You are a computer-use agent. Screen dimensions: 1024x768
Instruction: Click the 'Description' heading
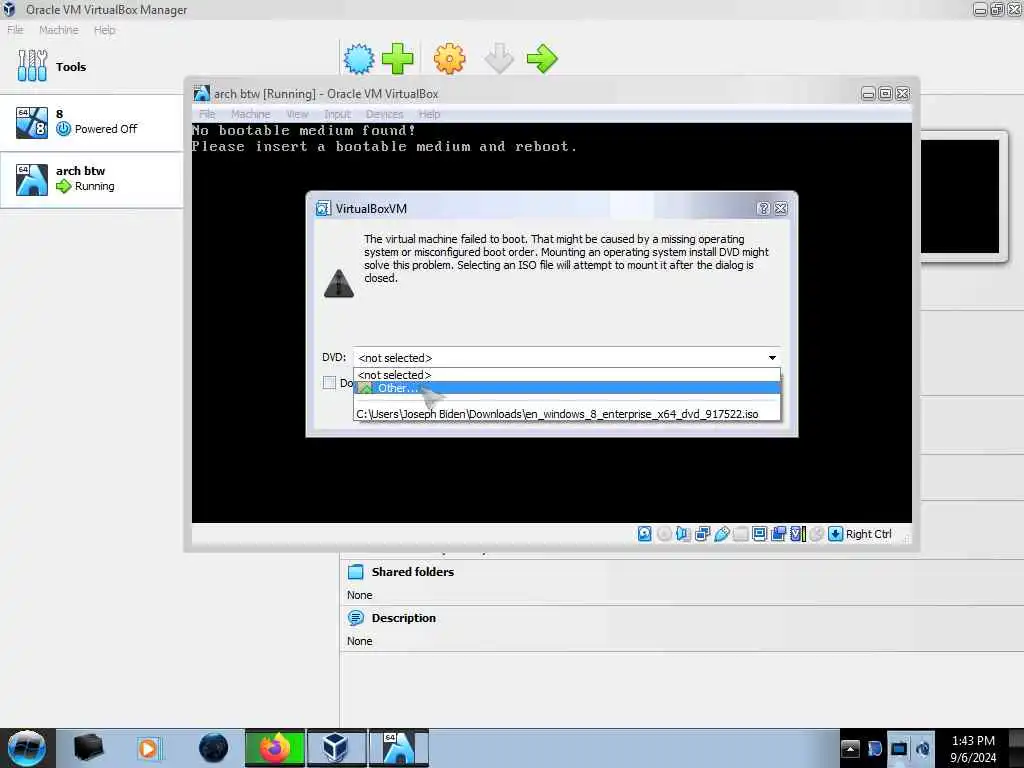tap(404, 618)
